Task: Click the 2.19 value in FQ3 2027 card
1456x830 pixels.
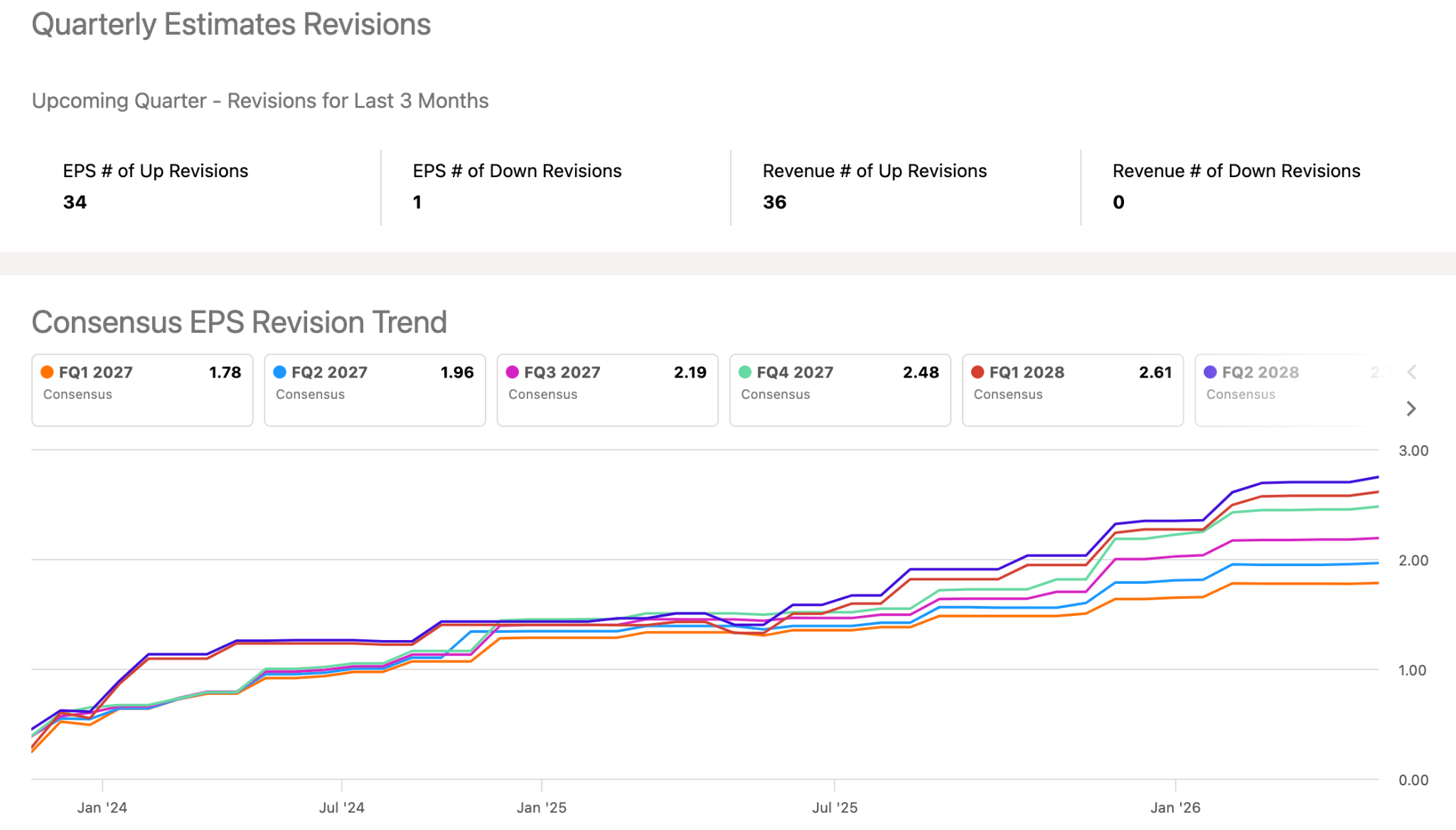Action: coord(690,372)
